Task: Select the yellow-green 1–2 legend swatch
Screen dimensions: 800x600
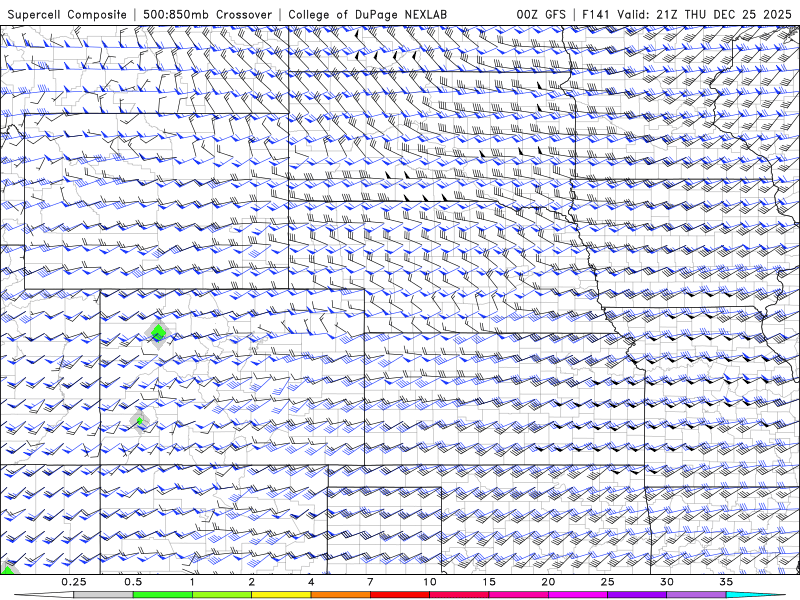Action: pyautogui.click(x=221, y=595)
